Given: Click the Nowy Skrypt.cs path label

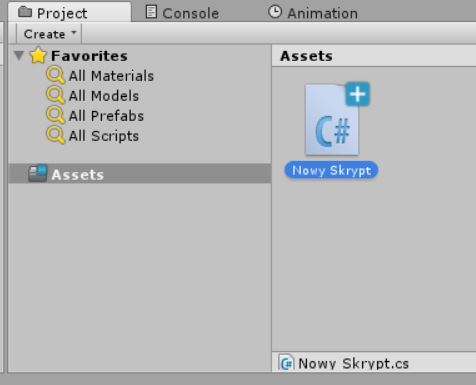Looking at the screenshot, I should (x=353, y=363).
